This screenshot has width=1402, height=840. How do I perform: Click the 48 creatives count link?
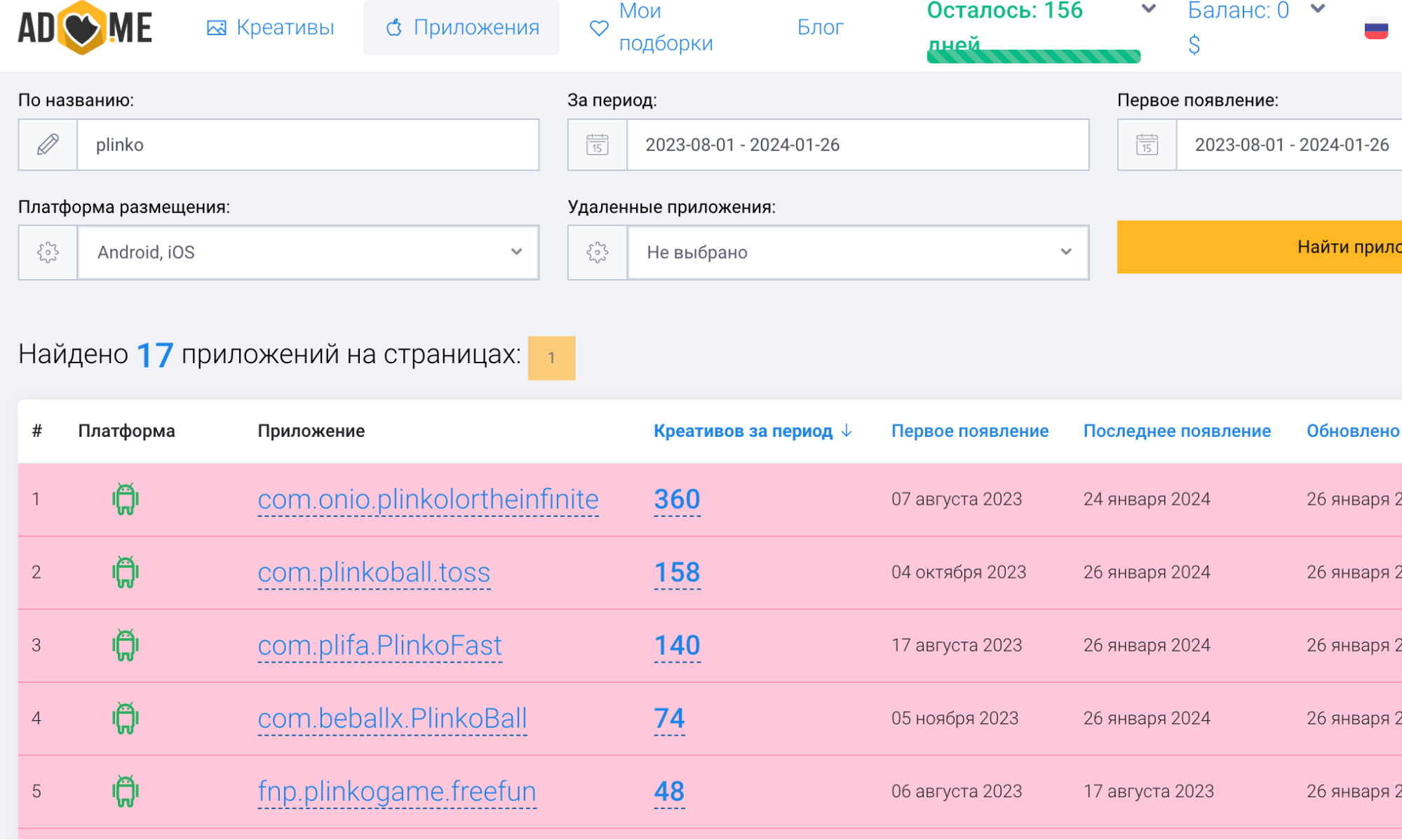tap(669, 791)
